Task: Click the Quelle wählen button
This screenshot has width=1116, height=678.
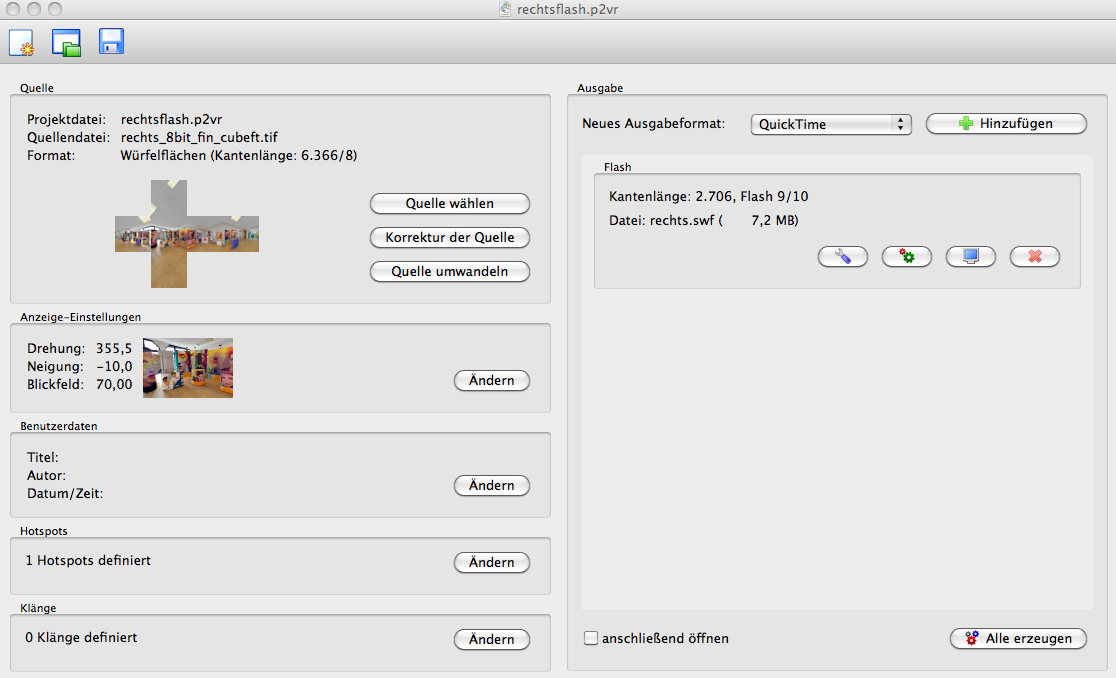Action: pos(450,204)
